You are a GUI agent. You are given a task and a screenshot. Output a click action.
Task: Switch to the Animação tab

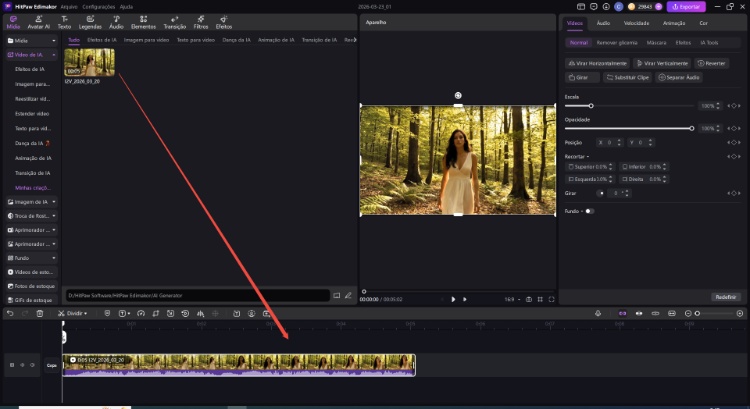pyautogui.click(x=674, y=23)
